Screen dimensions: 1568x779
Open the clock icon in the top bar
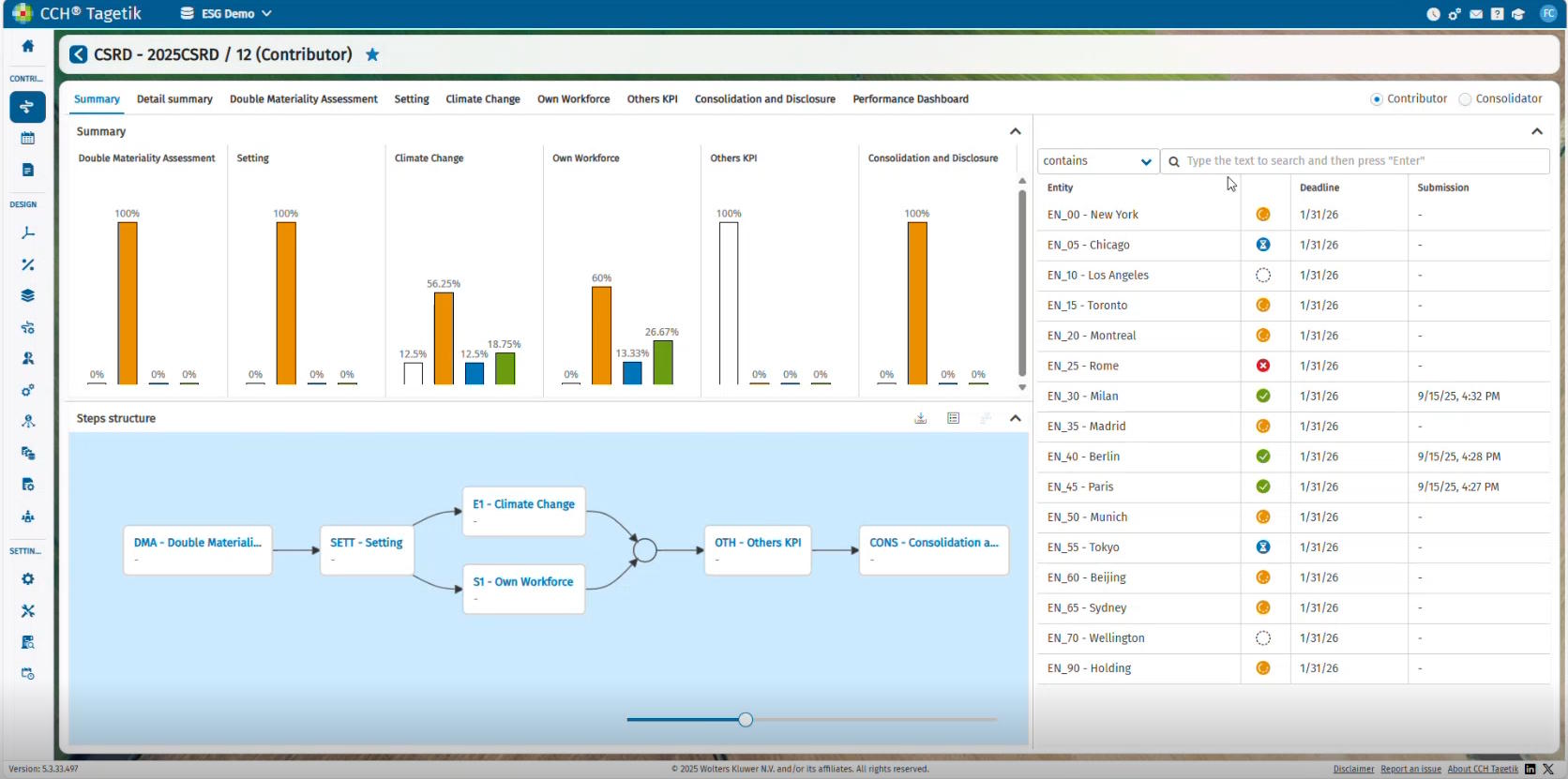1433,14
